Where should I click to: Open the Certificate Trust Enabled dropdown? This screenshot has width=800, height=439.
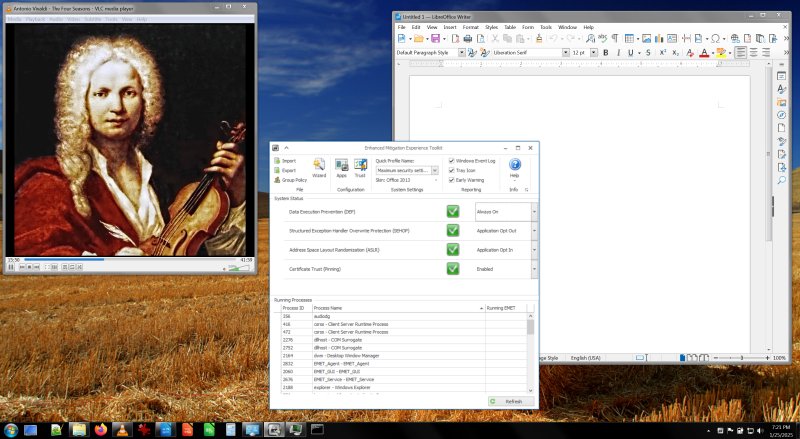(534, 269)
